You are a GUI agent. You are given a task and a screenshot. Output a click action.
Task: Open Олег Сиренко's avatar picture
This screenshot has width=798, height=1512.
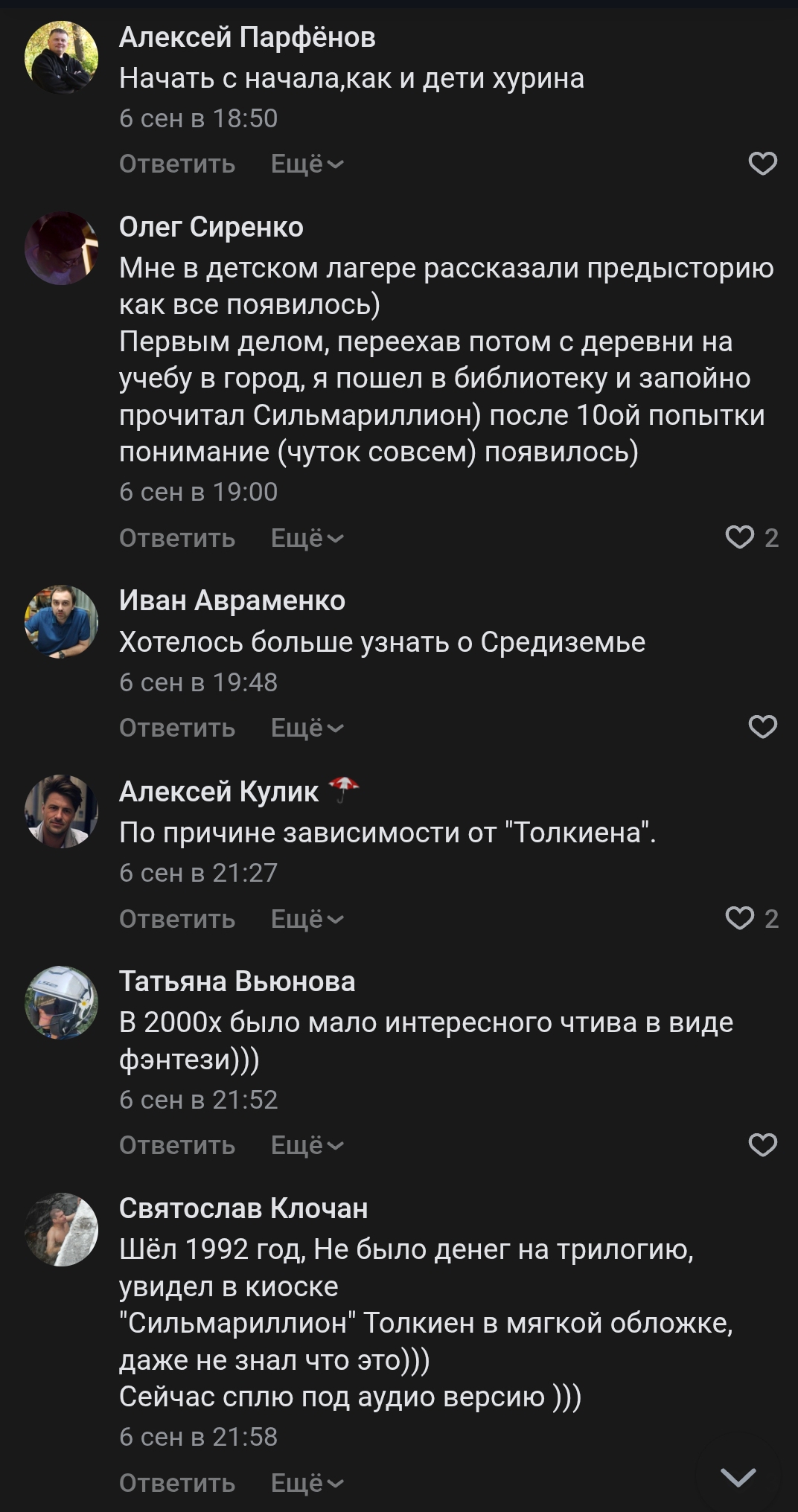[61, 248]
